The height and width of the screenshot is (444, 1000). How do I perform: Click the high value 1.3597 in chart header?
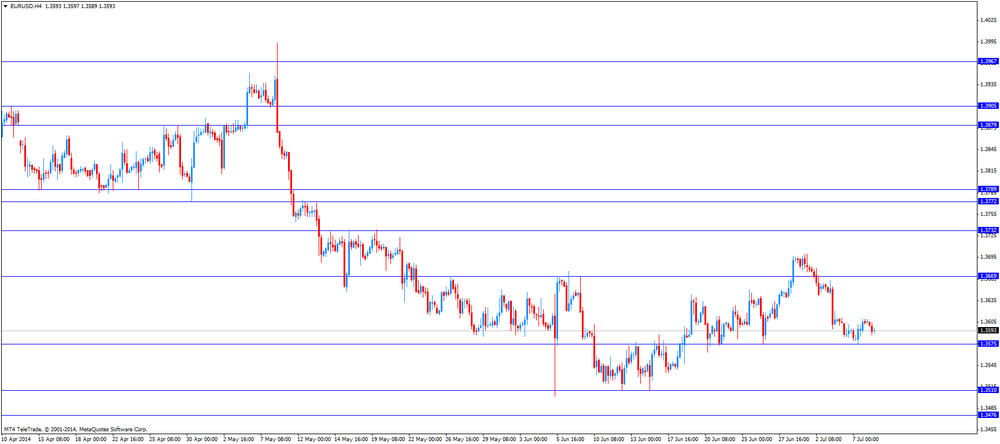73,5
